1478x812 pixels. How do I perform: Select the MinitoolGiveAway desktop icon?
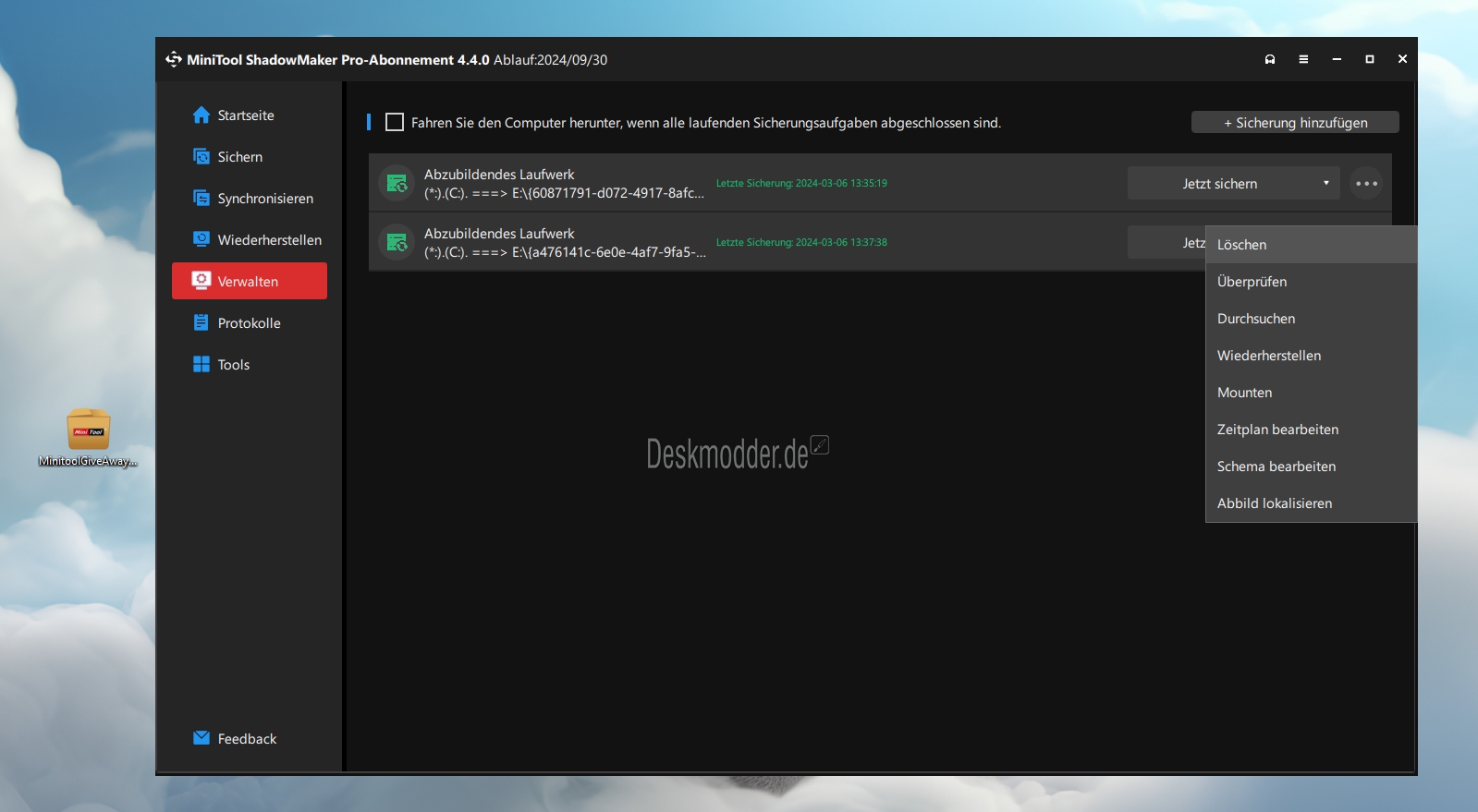click(x=89, y=438)
